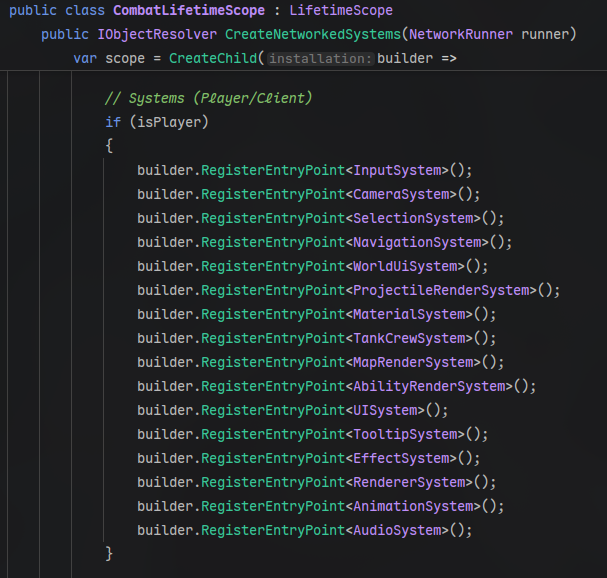Click the AbilityRenderSystem type name
The width and height of the screenshot is (607, 578).
pos(429,386)
